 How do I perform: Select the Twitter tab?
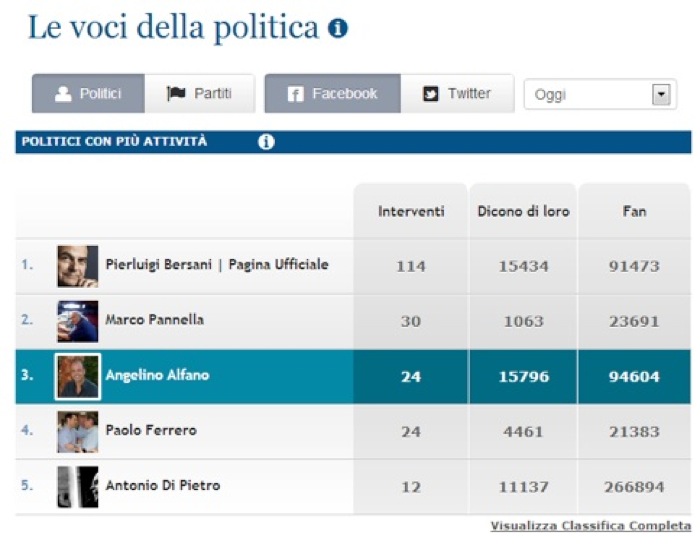click(458, 94)
